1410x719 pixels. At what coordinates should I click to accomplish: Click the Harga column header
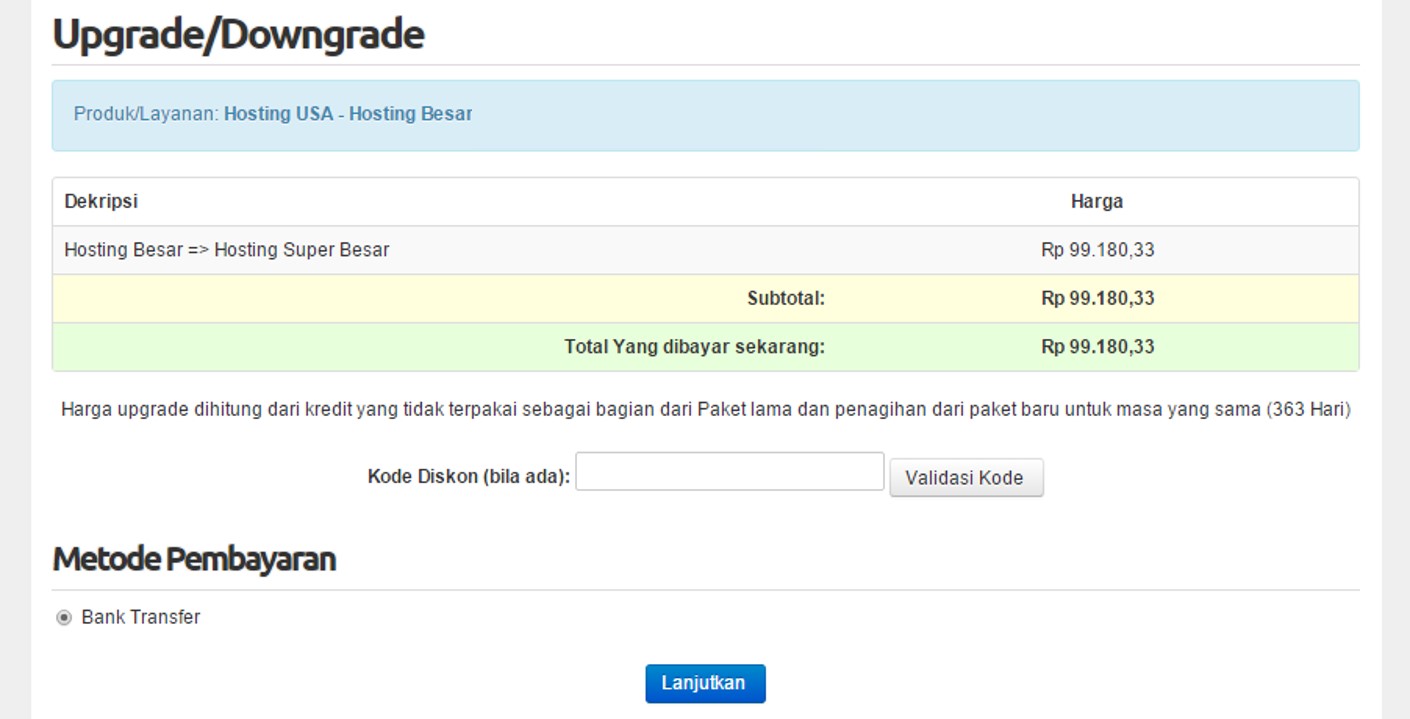tap(1097, 201)
